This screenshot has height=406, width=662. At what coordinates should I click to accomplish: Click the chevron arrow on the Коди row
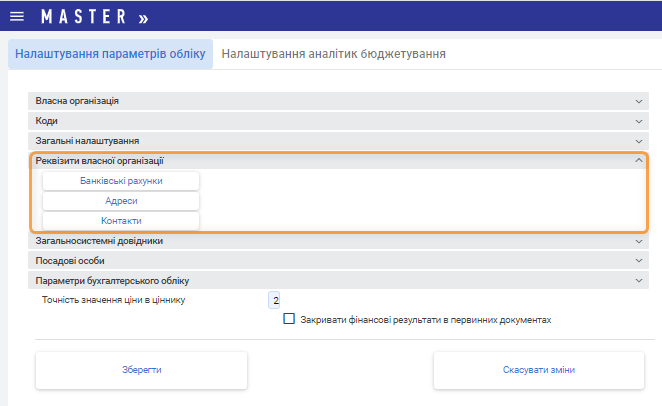tap(639, 121)
